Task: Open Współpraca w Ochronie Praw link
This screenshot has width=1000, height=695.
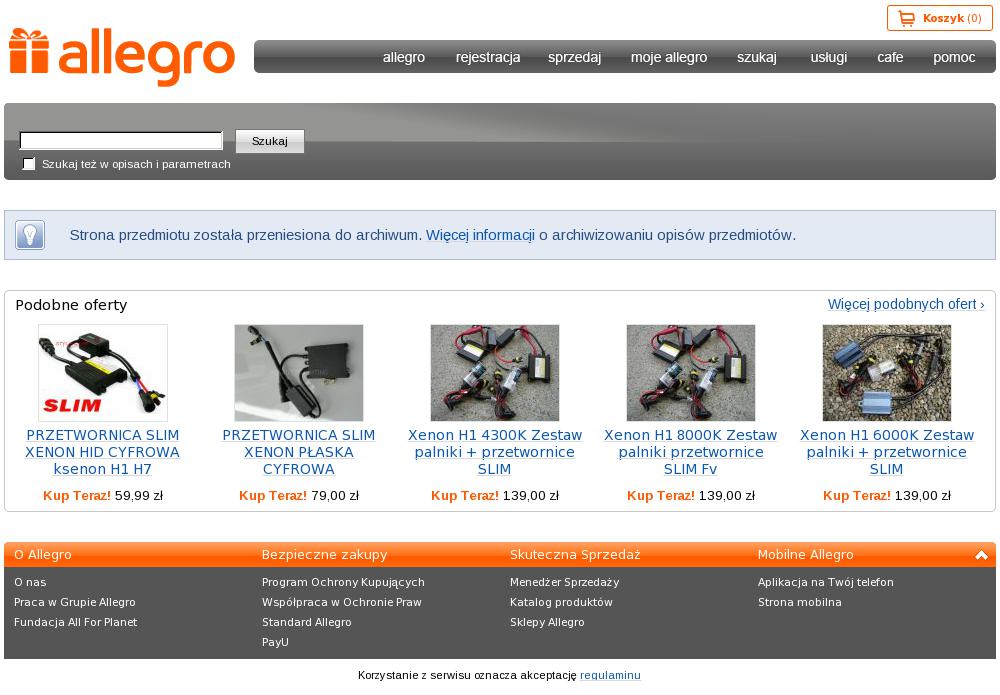Action: 341,602
